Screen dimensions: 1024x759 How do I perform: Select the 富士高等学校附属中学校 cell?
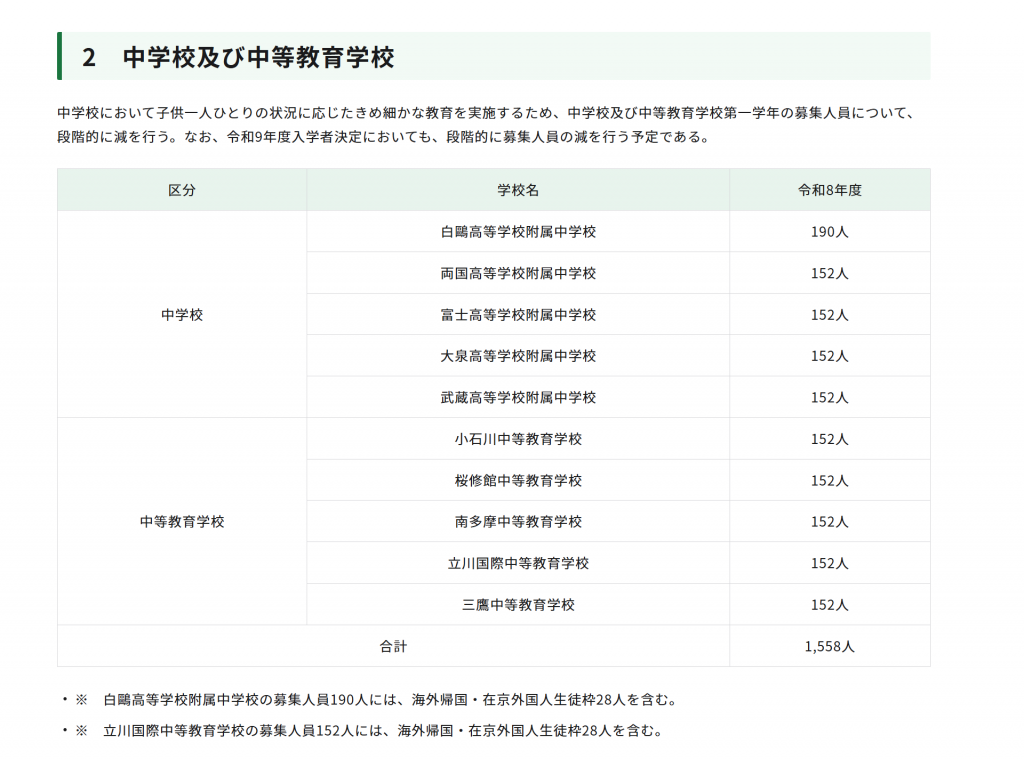(x=520, y=314)
